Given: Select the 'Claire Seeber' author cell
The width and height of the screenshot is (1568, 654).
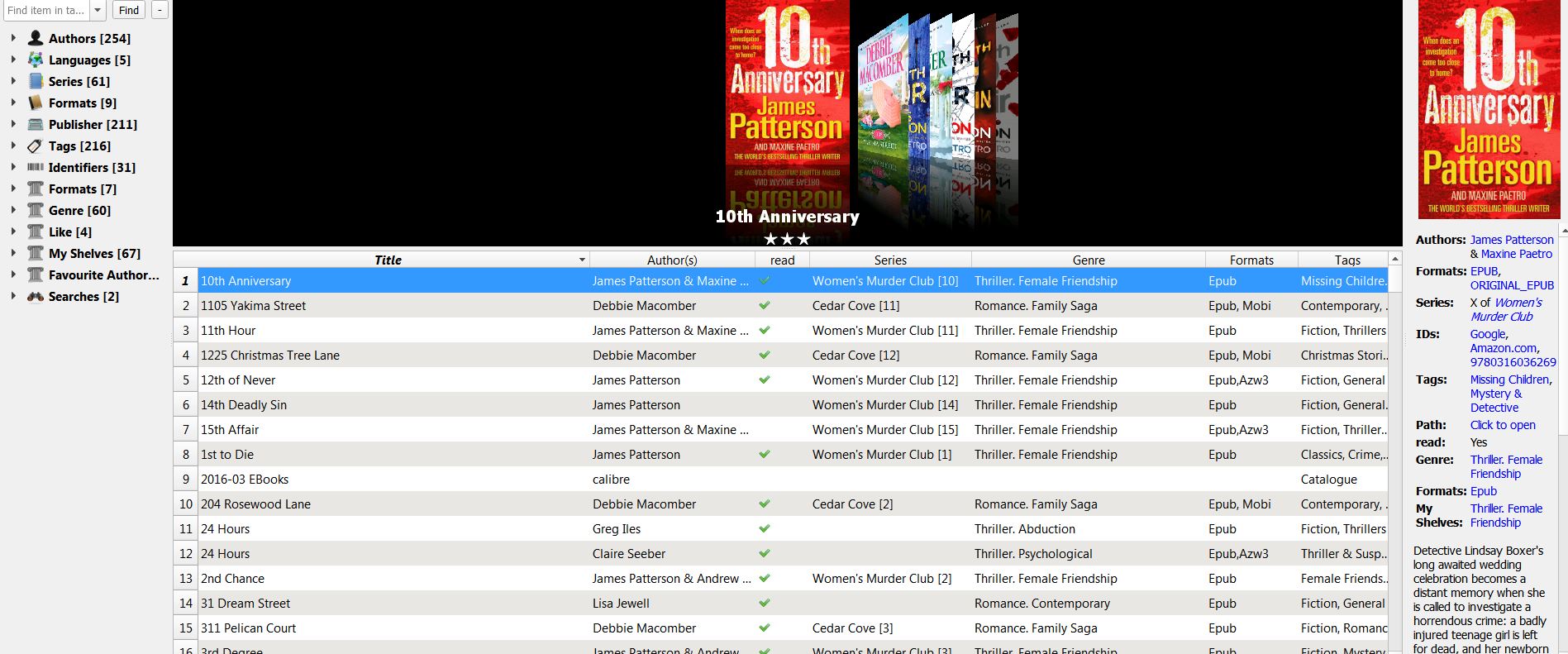Looking at the screenshot, I should coord(672,553).
